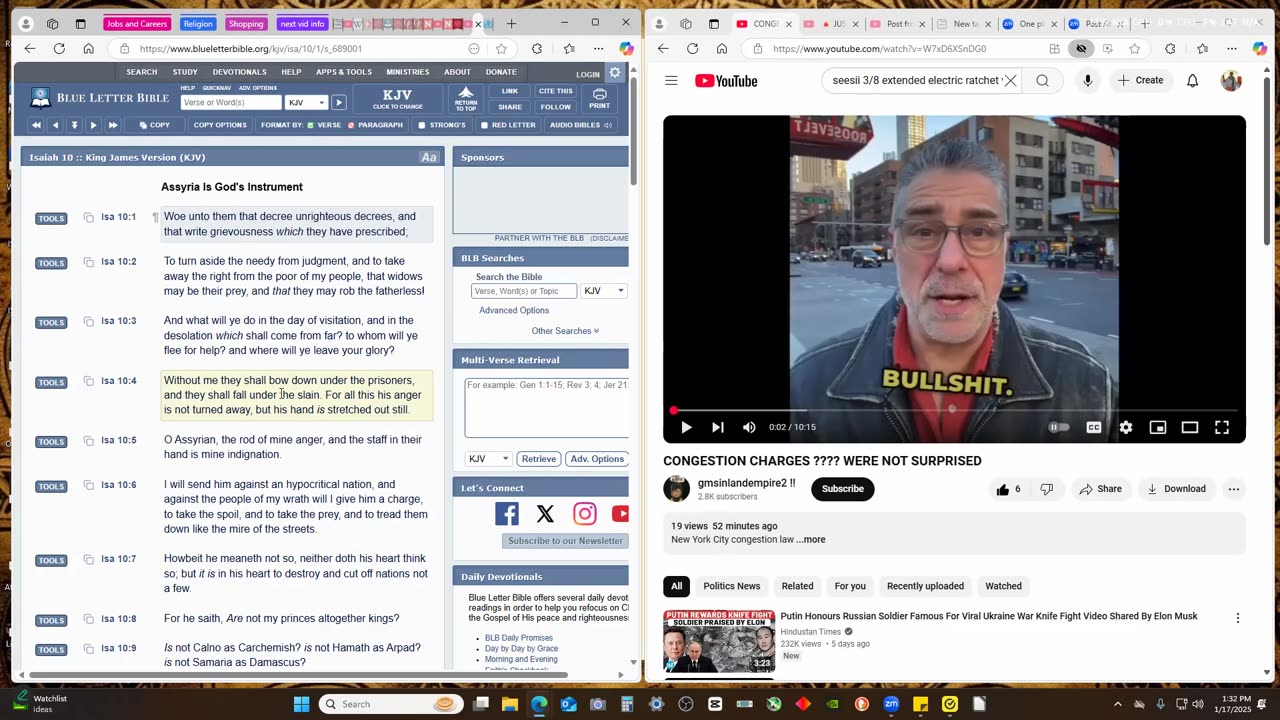The image size is (1280, 720).
Task: Submit the verse search go arrow
Action: tap(339, 102)
